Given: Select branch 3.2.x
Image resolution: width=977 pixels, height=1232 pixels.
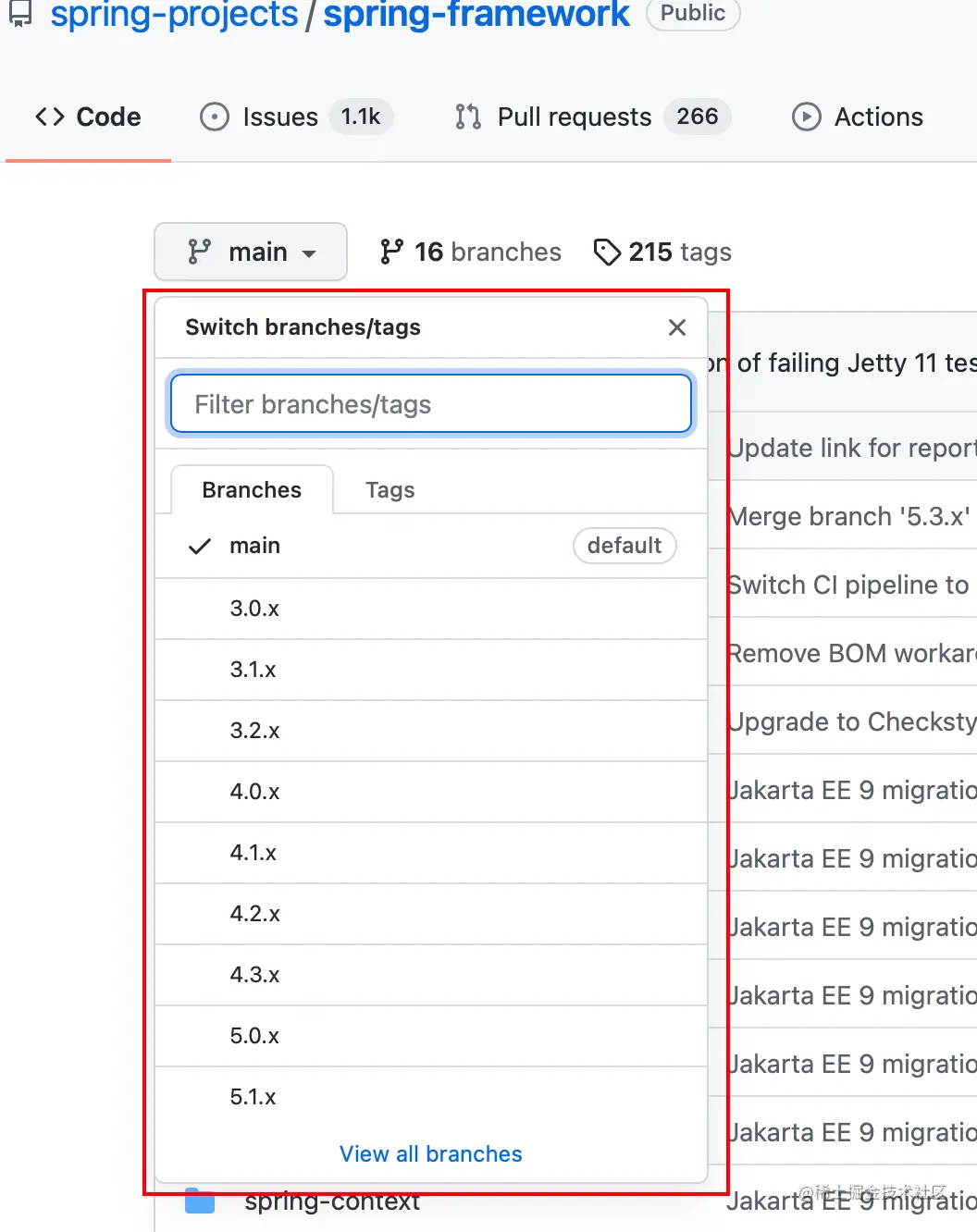Looking at the screenshot, I should tap(431, 731).
